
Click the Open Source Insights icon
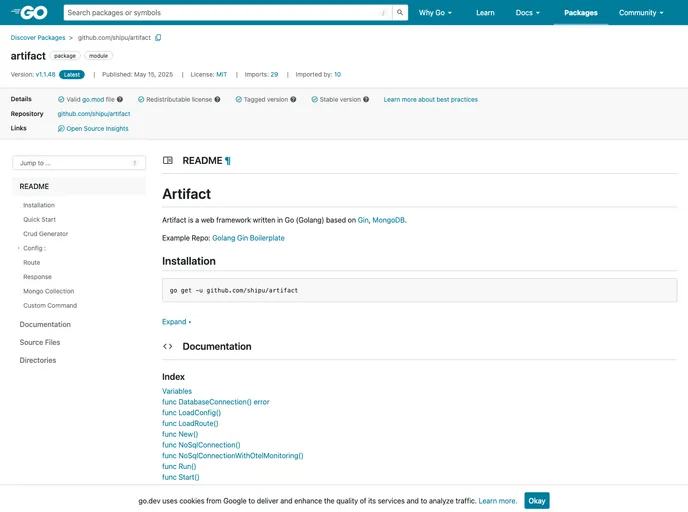[61, 129]
